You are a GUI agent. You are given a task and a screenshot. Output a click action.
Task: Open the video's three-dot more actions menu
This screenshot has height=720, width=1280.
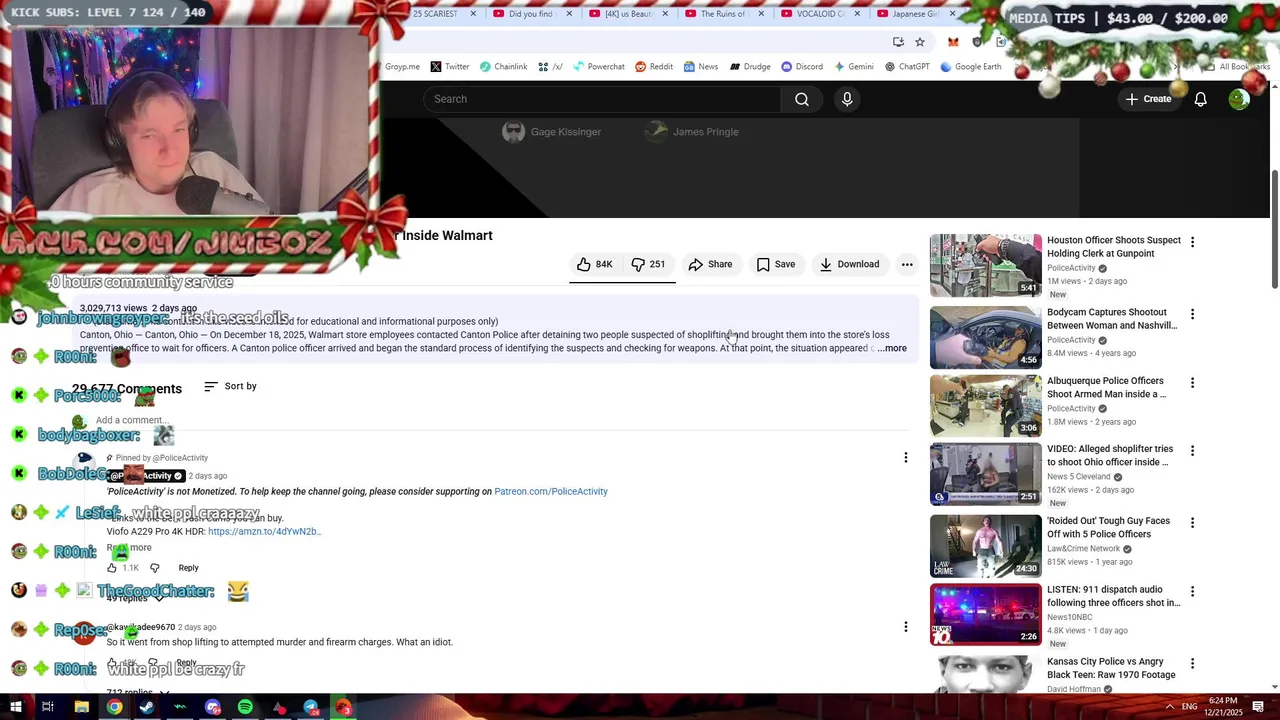tap(907, 264)
